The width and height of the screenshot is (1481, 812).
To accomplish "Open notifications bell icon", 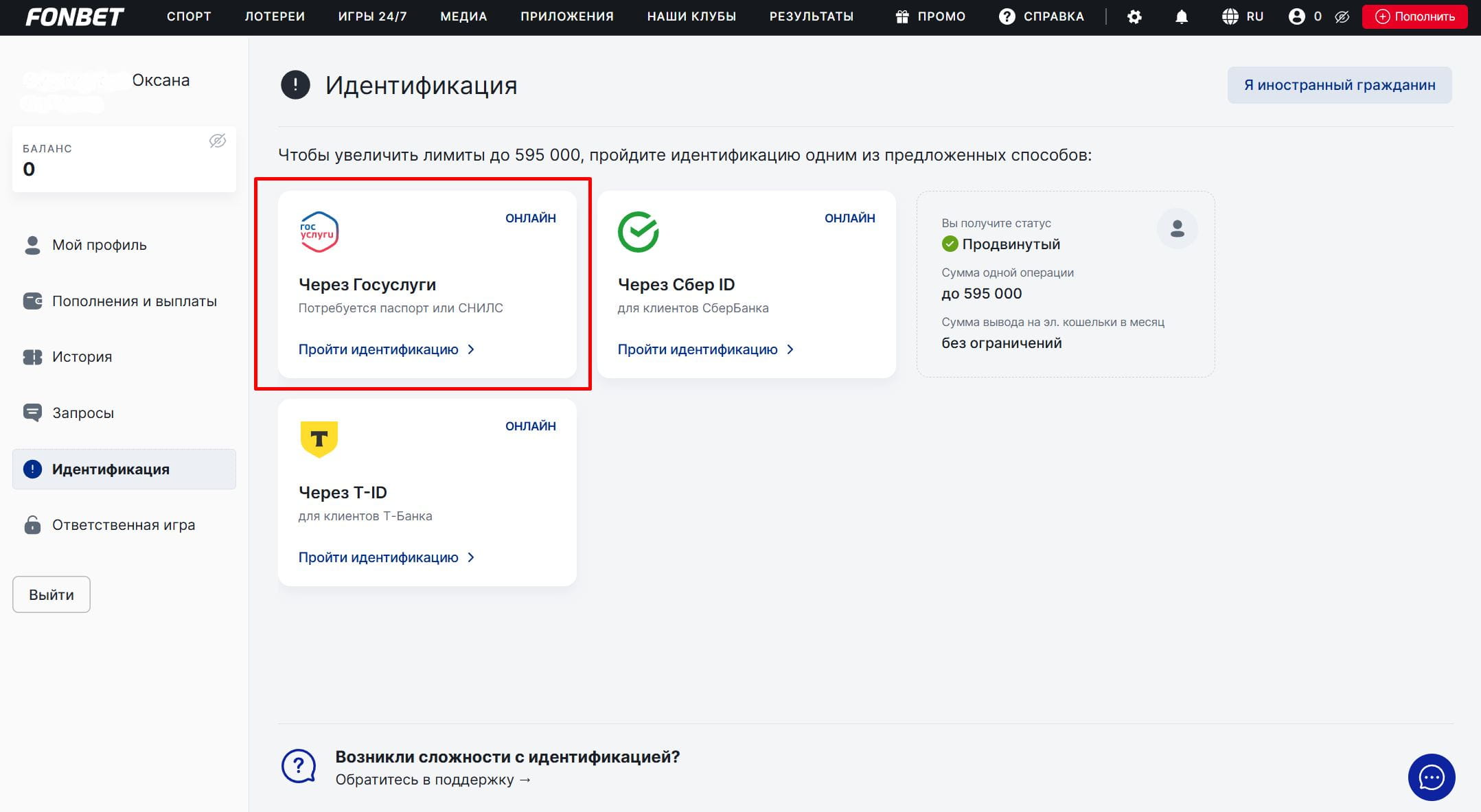I will click(1181, 16).
